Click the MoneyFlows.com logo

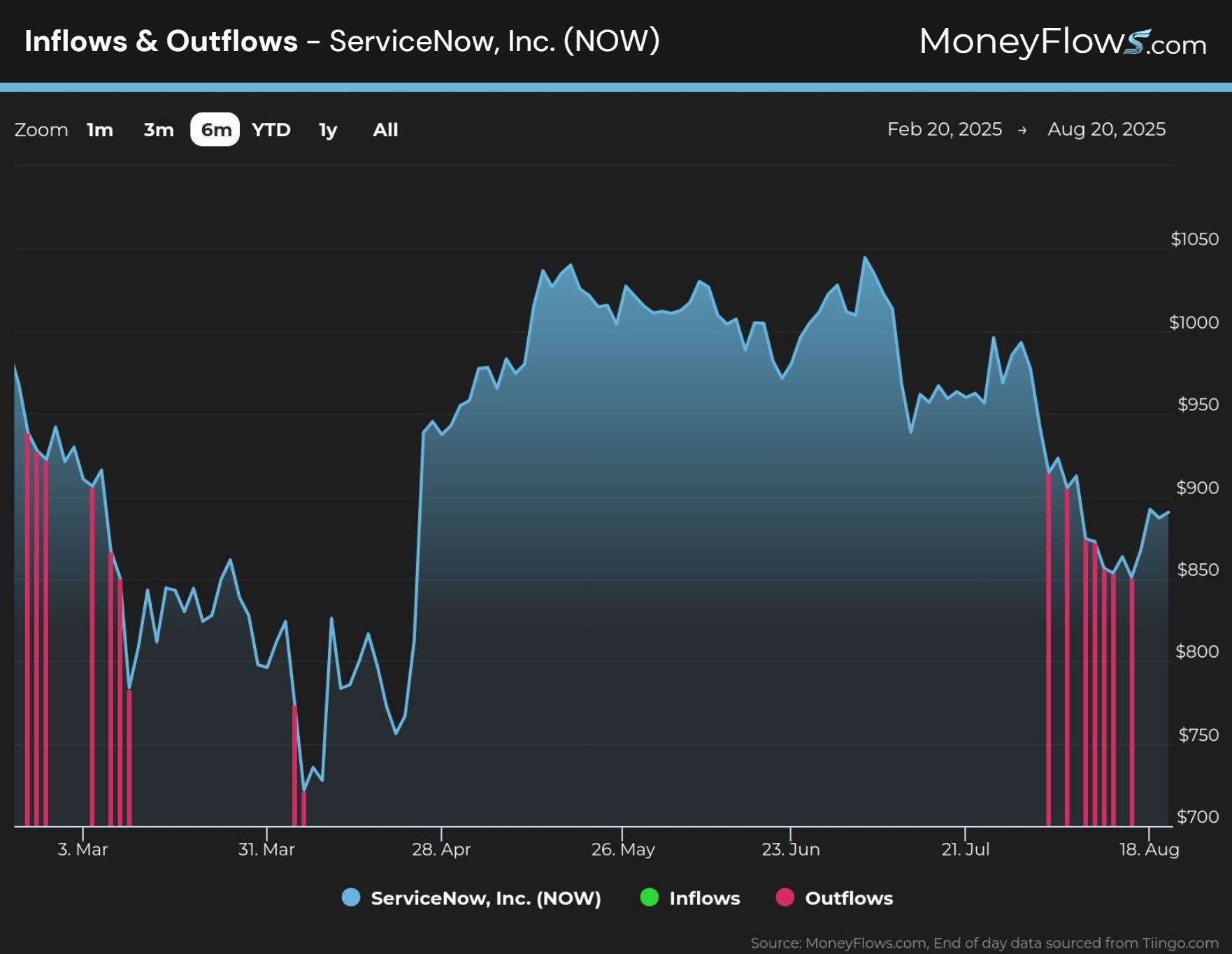1063,42
